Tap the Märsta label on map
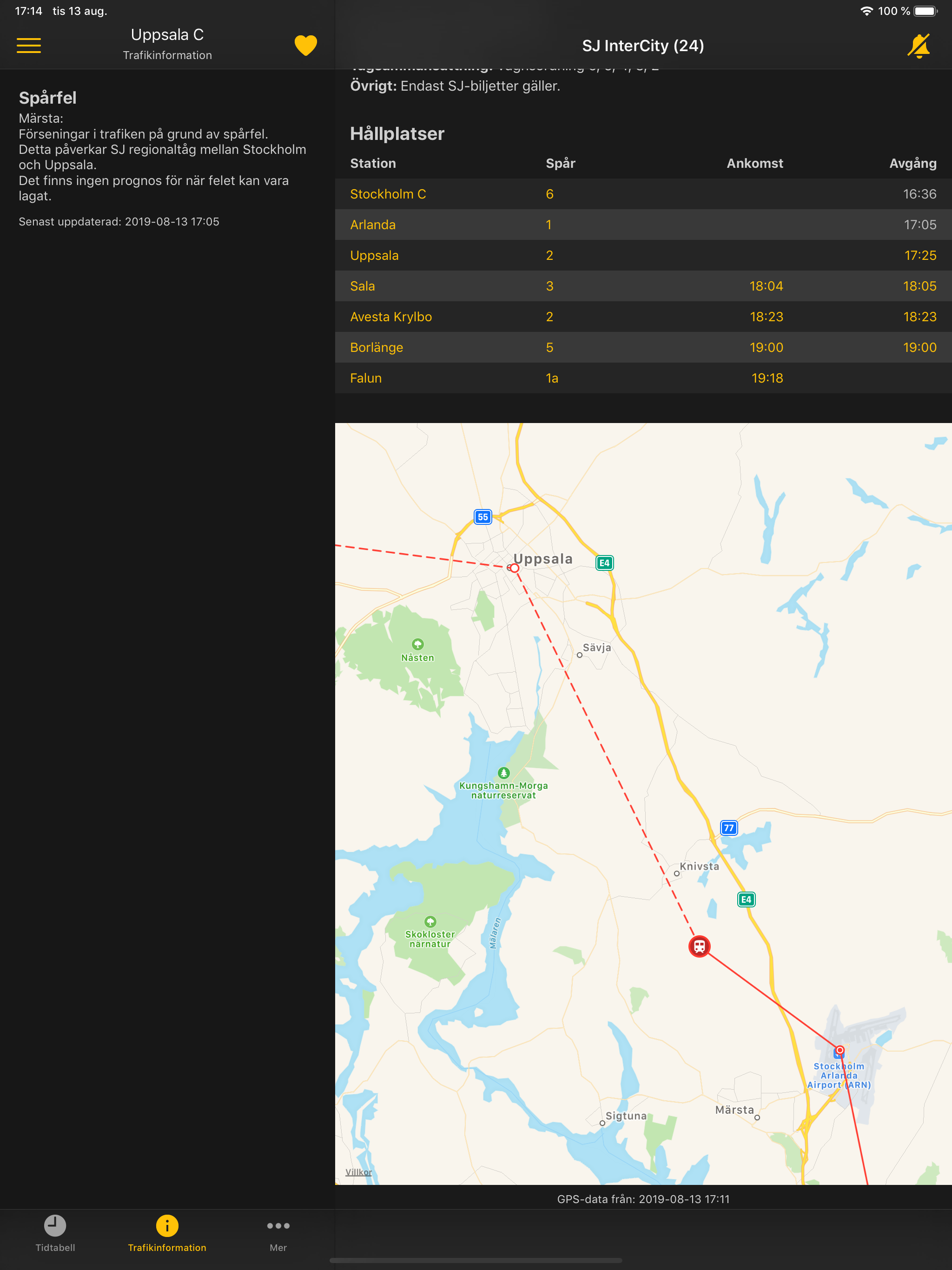The height and width of the screenshot is (1270, 952). tap(734, 1110)
